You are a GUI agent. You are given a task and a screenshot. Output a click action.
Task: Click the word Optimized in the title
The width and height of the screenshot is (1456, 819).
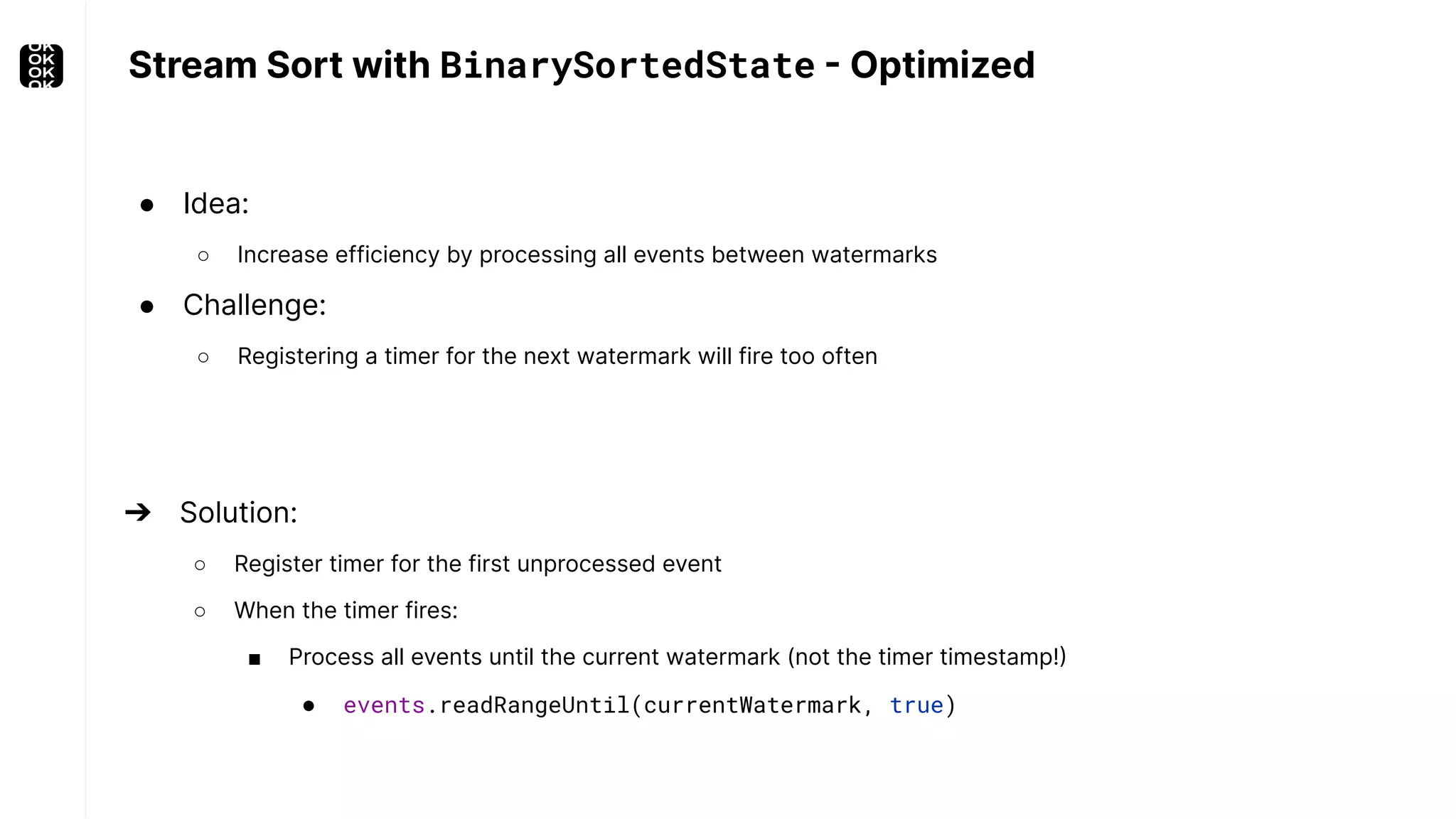[942, 65]
